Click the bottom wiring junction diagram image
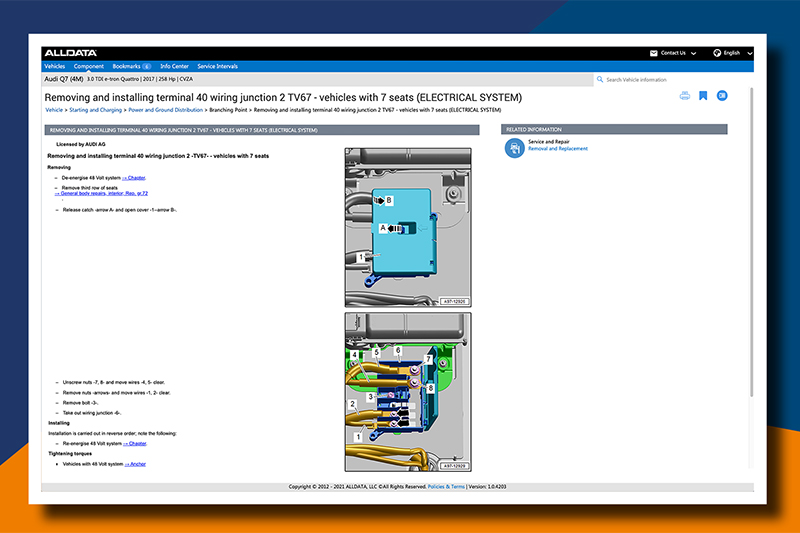Image resolution: width=800 pixels, height=533 pixels. (x=408, y=392)
